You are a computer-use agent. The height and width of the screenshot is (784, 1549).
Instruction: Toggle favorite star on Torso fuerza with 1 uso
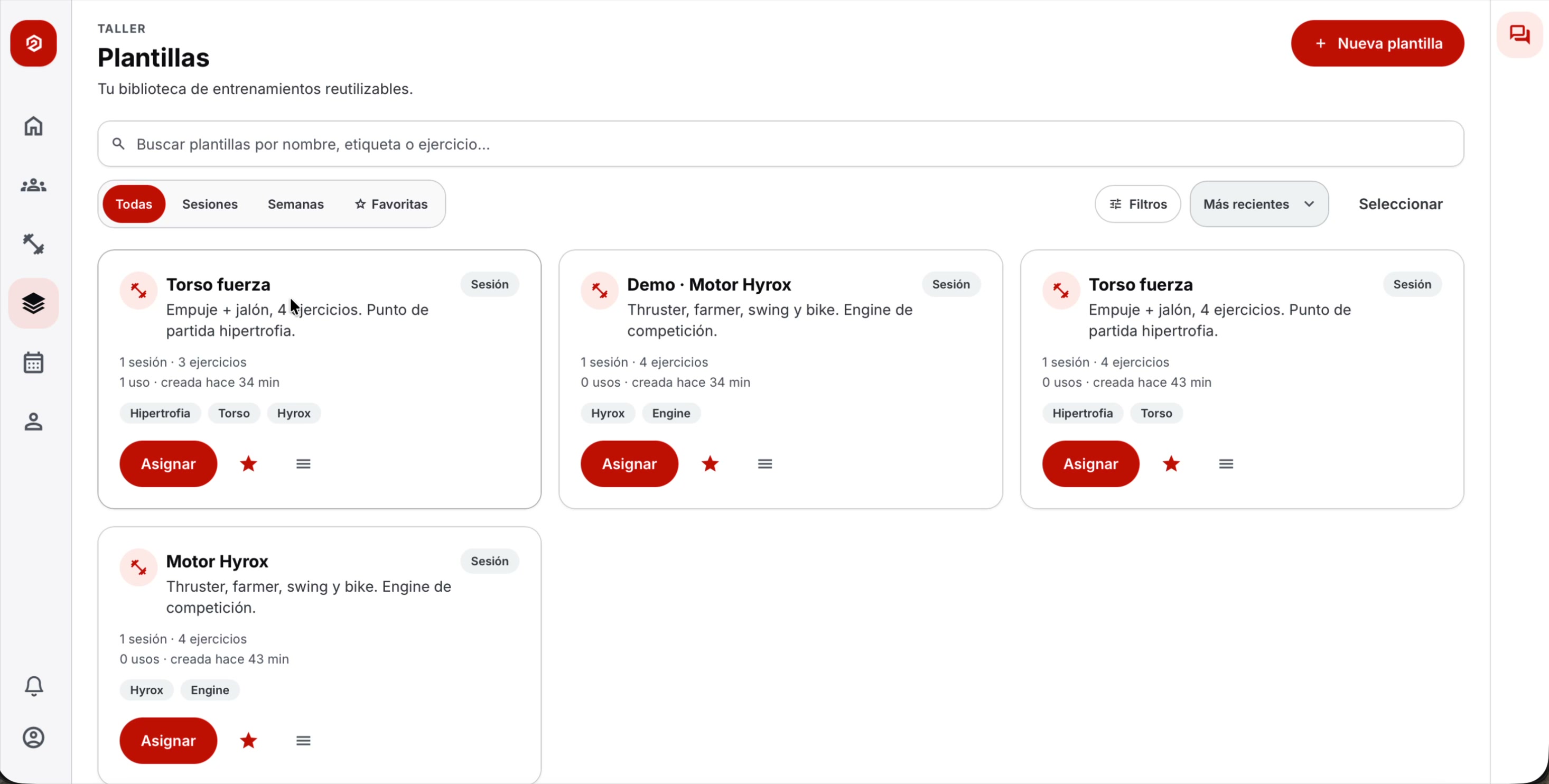click(249, 463)
